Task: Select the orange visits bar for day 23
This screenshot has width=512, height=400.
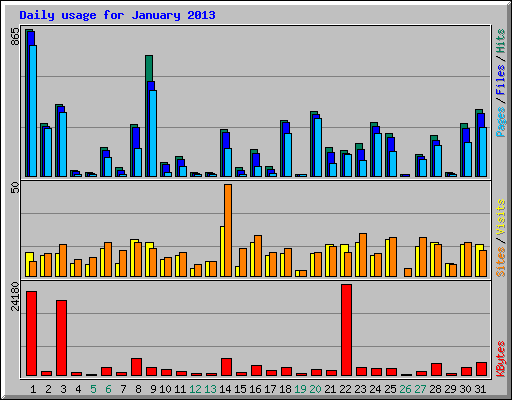Action: (x=363, y=255)
